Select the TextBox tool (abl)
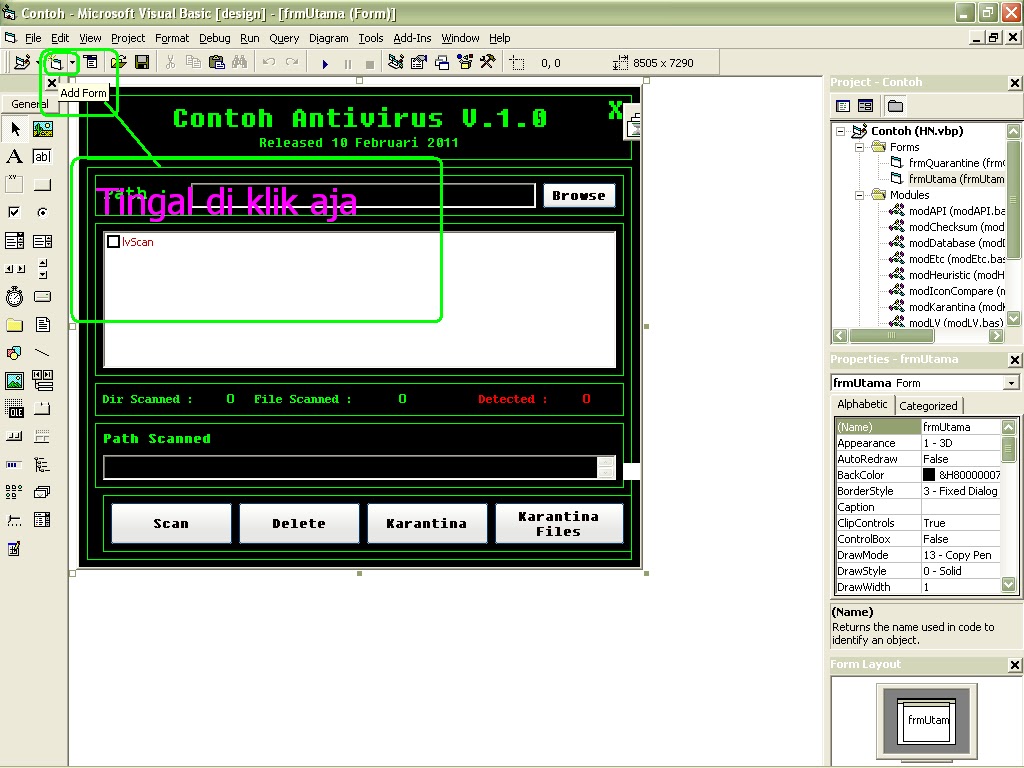This screenshot has width=1024, height=768. tap(42, 157)
